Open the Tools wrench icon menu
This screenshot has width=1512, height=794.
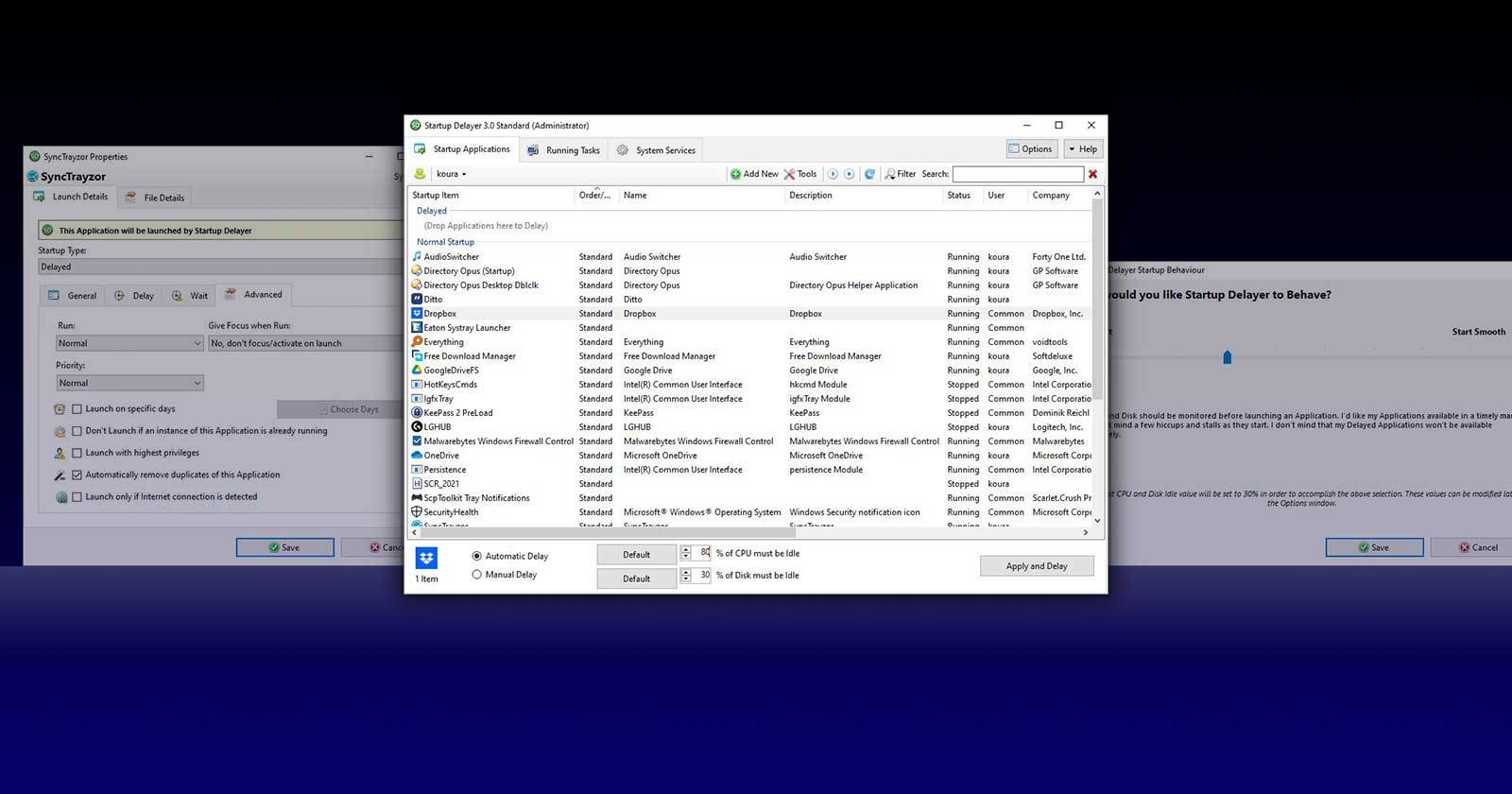pyautogui.click(x=789, y=174)
